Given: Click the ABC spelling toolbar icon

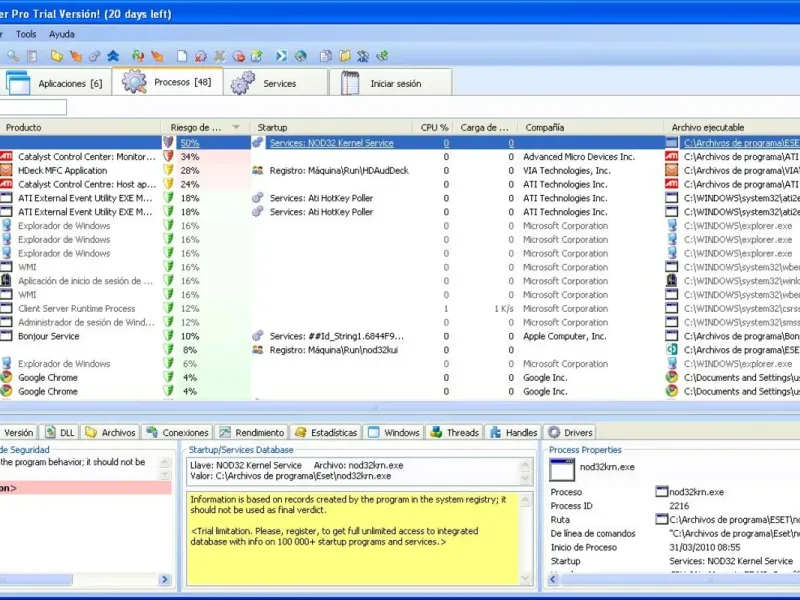Looking at the screenshot, I should (x=363, y=56).
